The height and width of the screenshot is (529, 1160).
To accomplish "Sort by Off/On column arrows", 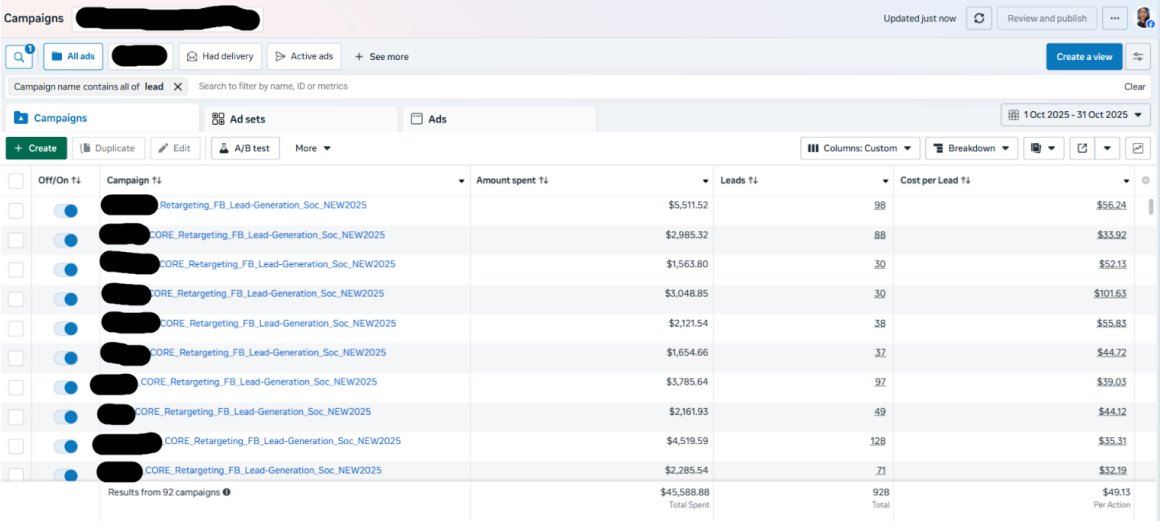I will tap(75, 181).
